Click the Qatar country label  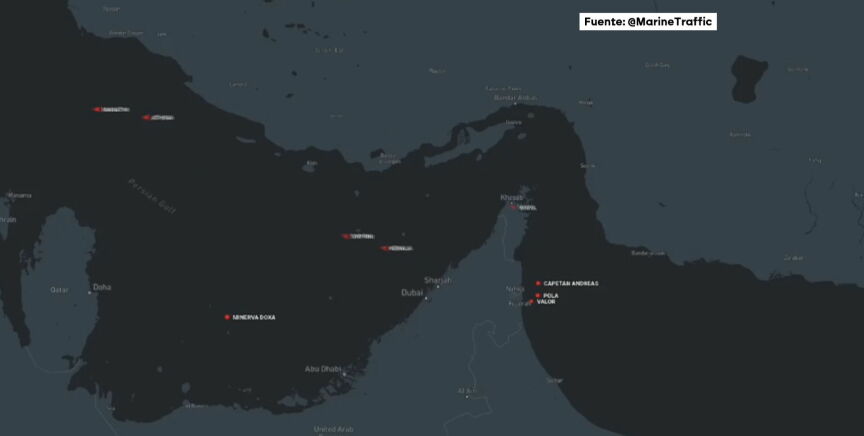coord(59,289)
